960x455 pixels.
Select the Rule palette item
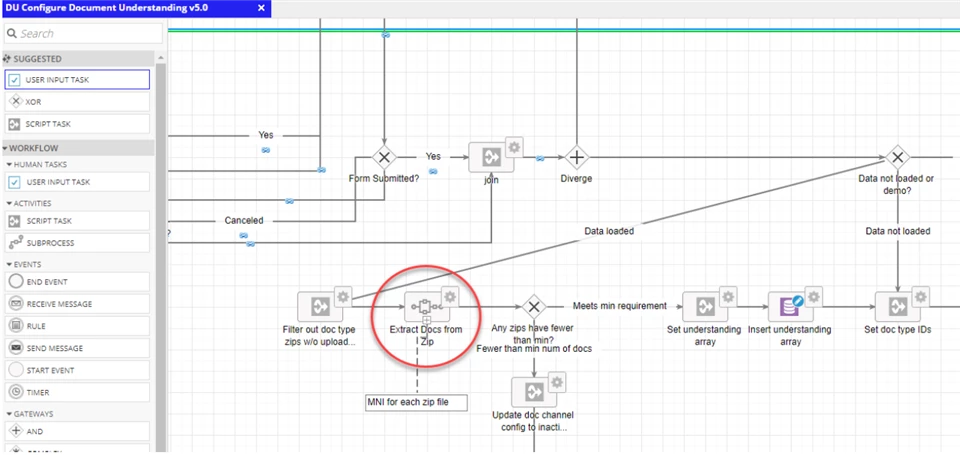click(x=77, y=326)
